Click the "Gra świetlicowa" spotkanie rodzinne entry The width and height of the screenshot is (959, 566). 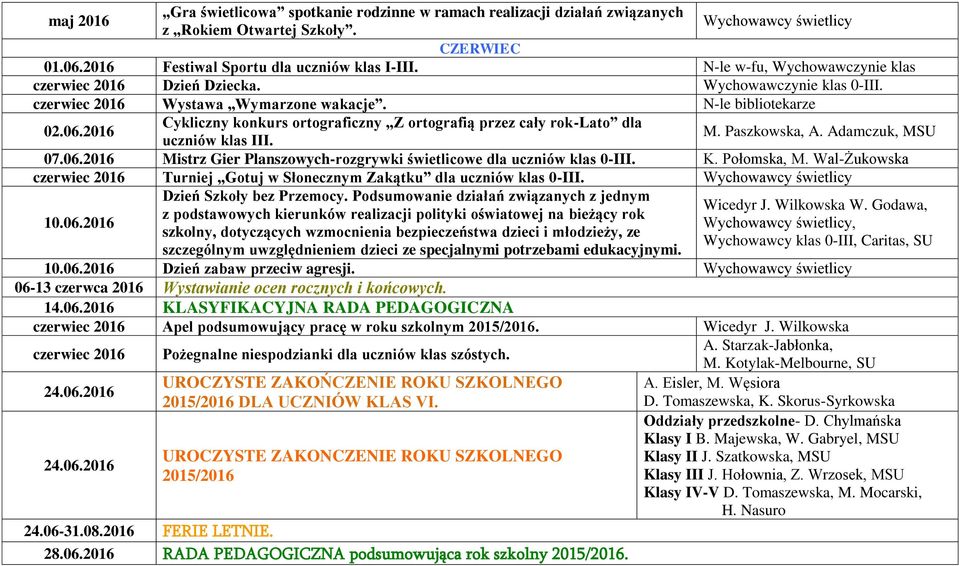(423, 21)
